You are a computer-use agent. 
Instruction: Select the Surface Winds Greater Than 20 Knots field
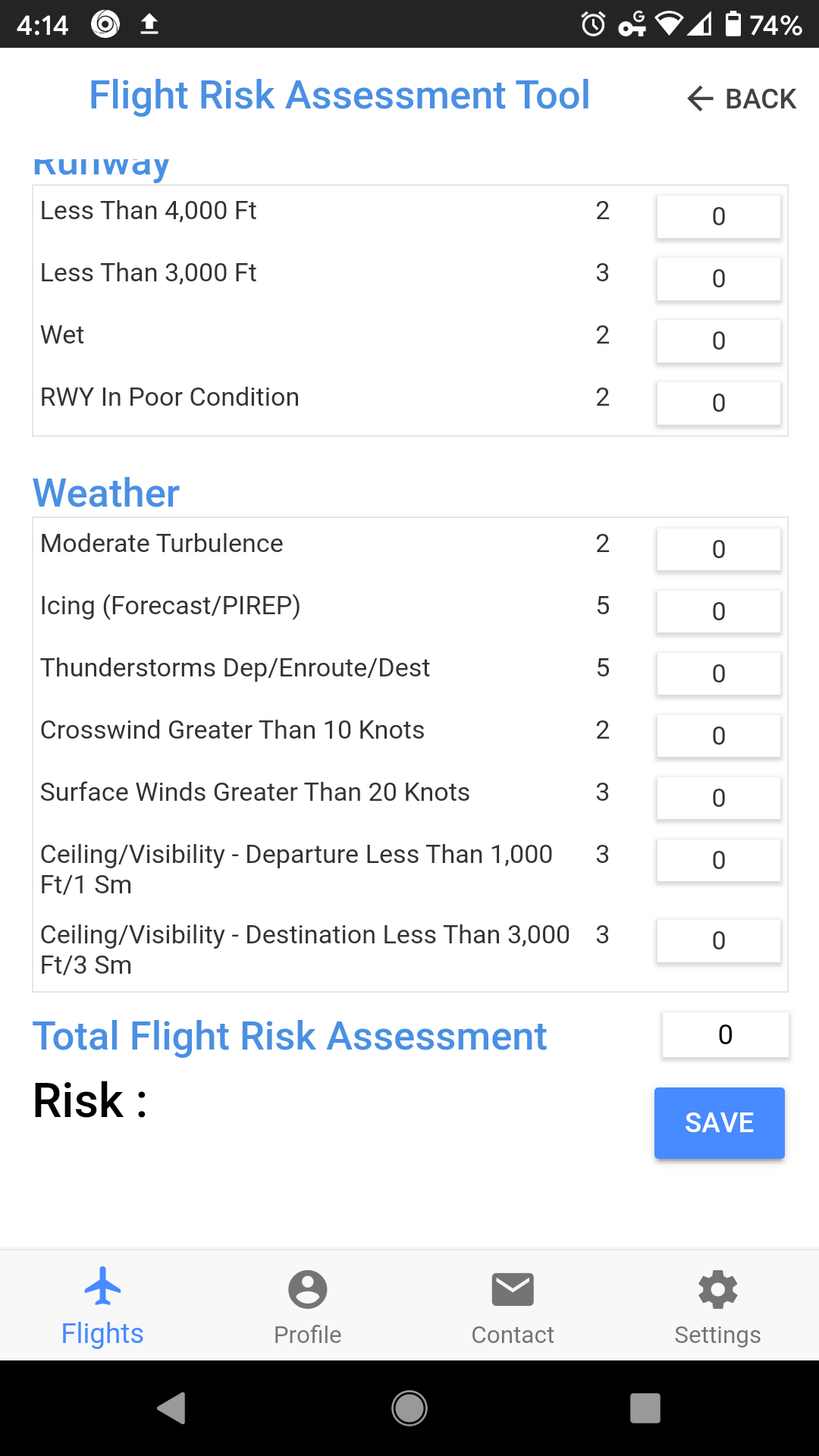click(x=719, y=799)
